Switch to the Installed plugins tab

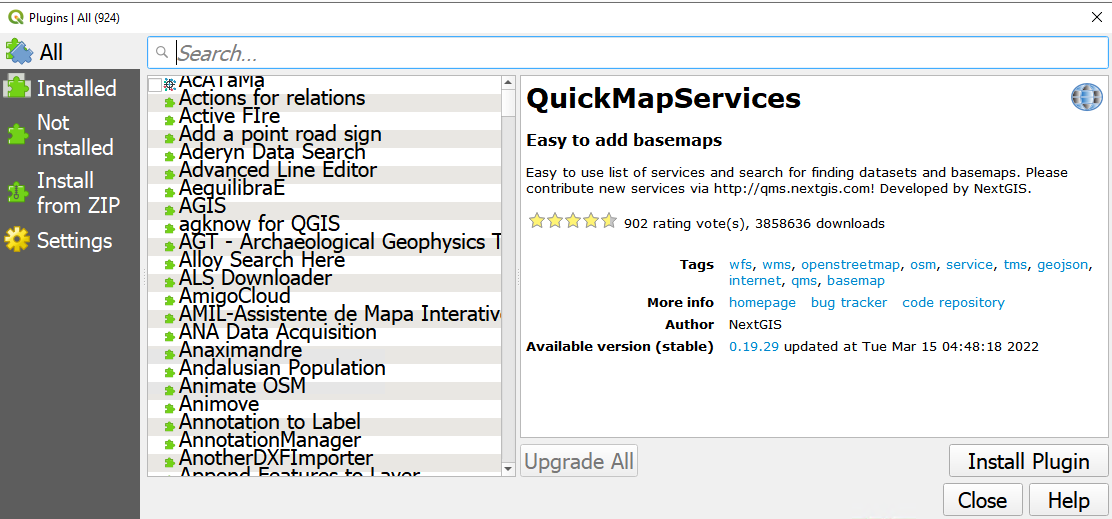click(x=70, y=89)
